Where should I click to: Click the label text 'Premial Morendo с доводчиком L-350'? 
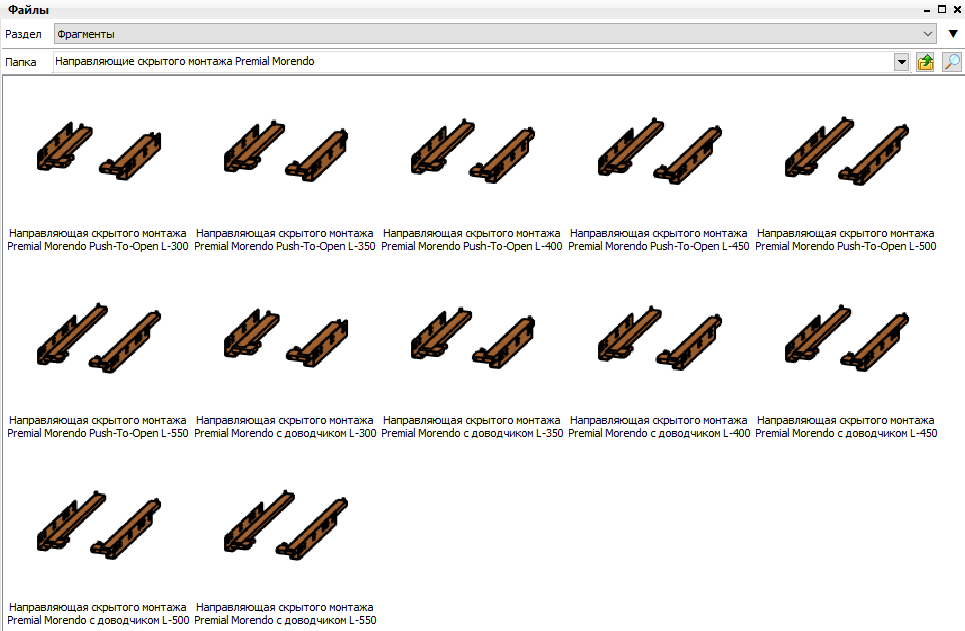472,433
